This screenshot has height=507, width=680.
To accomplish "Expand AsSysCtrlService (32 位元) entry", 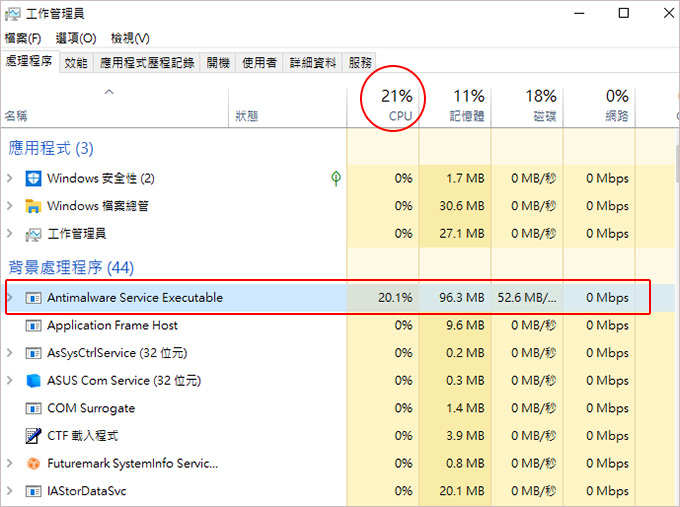I will tap(10, 353).
